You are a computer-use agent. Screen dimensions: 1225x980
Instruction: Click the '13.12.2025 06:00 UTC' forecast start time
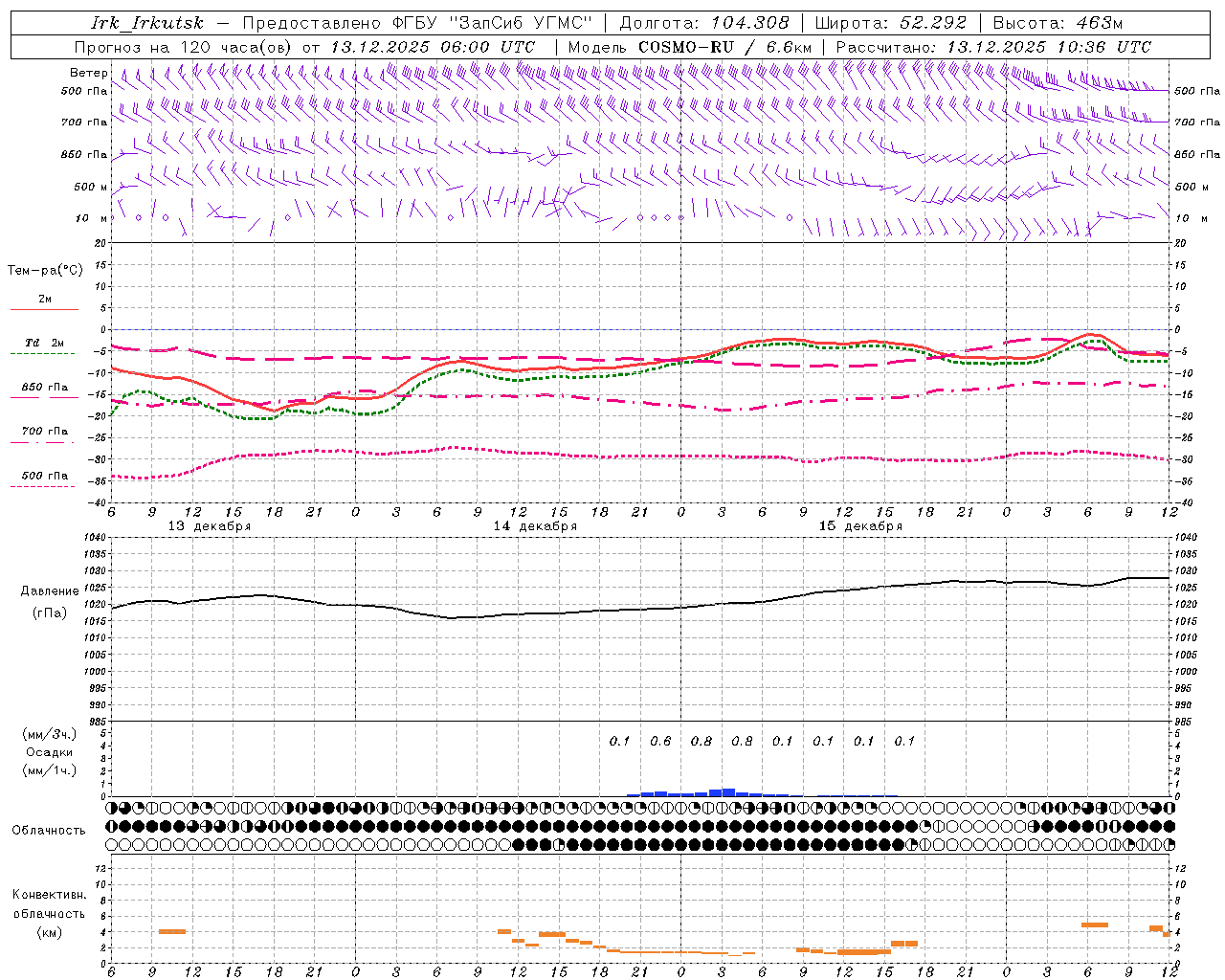point(433,47)
